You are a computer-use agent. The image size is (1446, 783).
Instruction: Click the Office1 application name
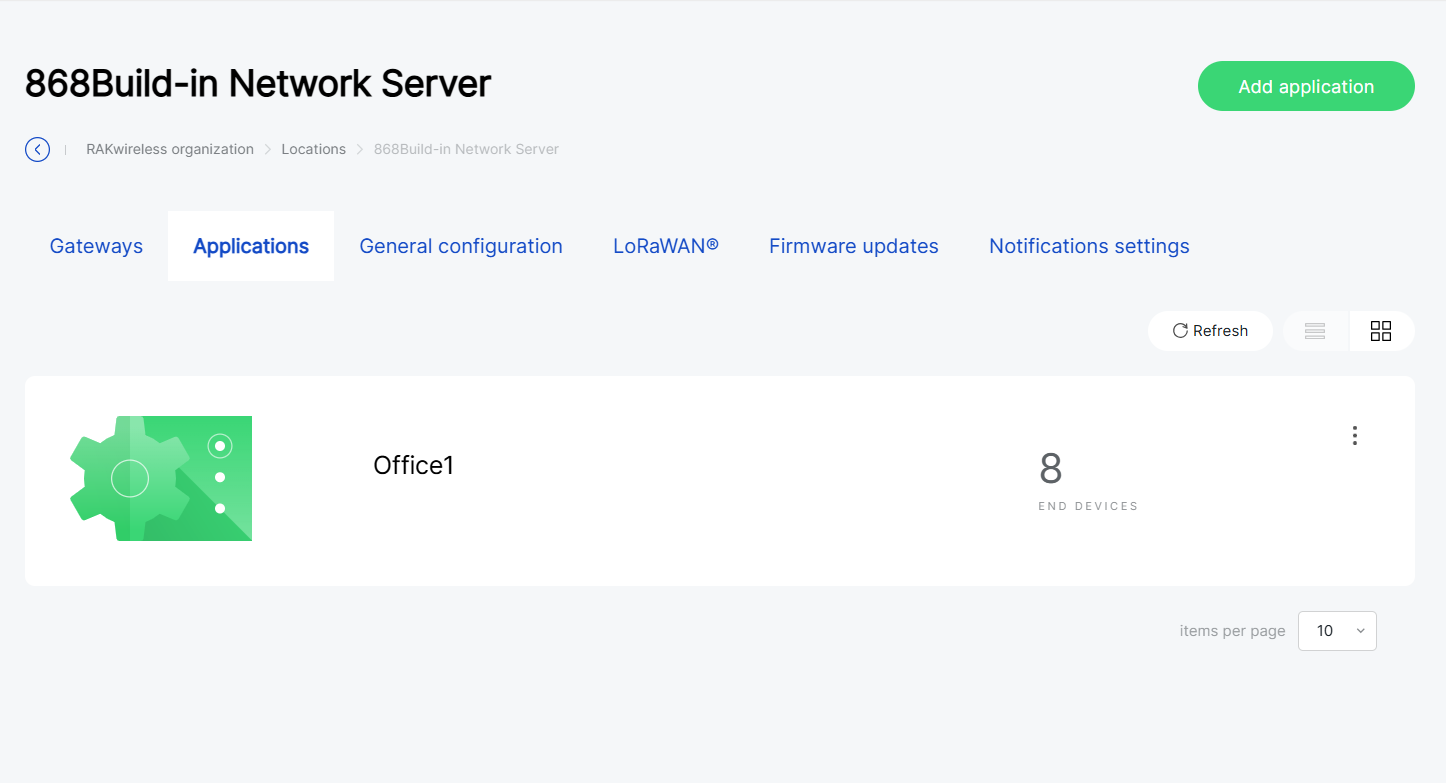[413, 465]
